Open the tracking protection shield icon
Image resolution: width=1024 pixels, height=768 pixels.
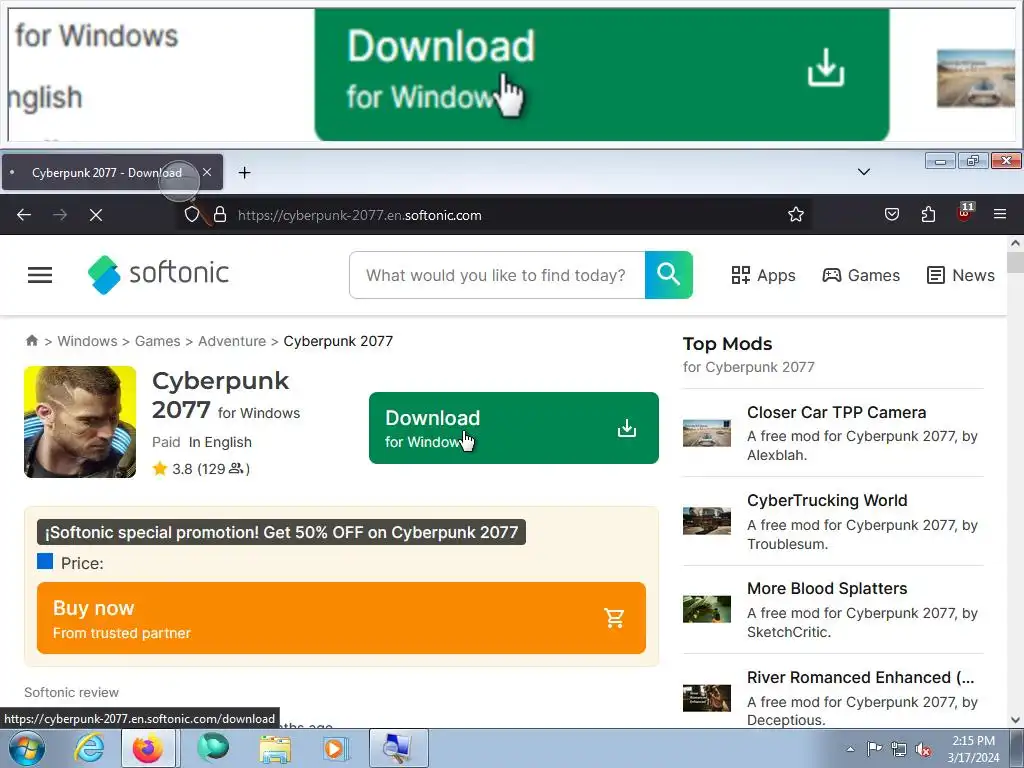(191, 215)
